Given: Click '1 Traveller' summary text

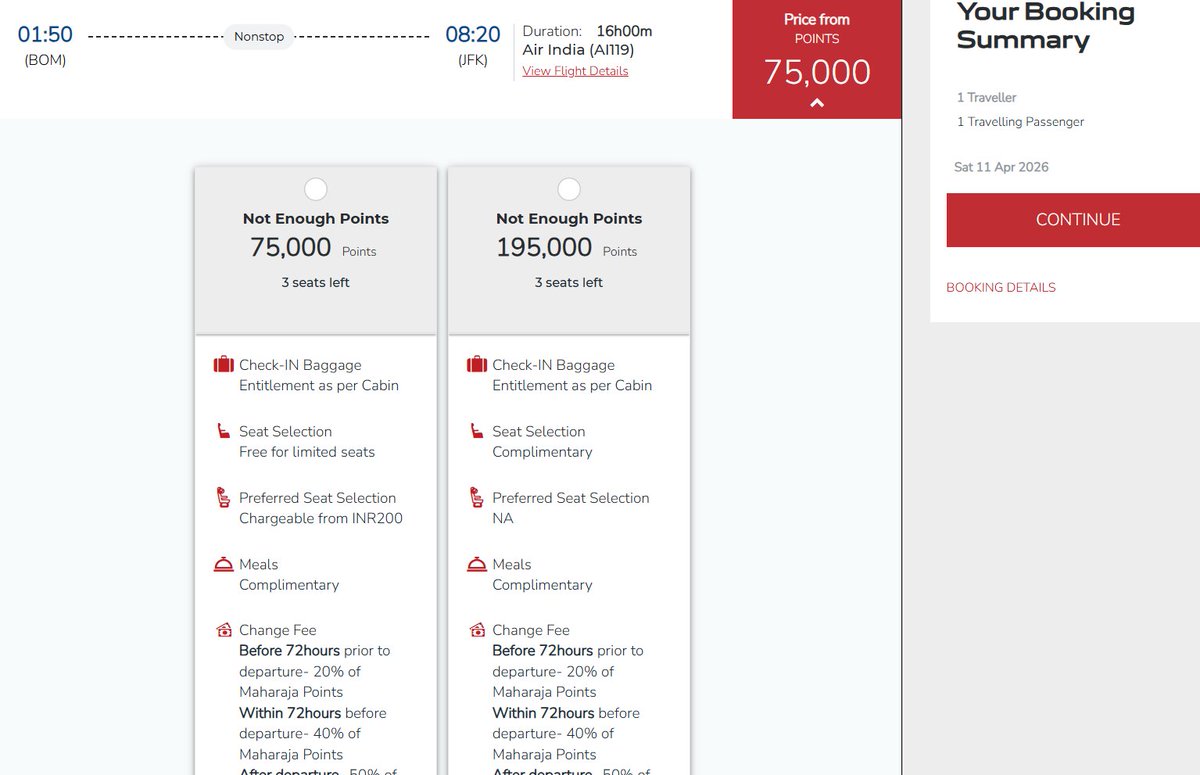Looking at the screenshot, I should (986, 98).
